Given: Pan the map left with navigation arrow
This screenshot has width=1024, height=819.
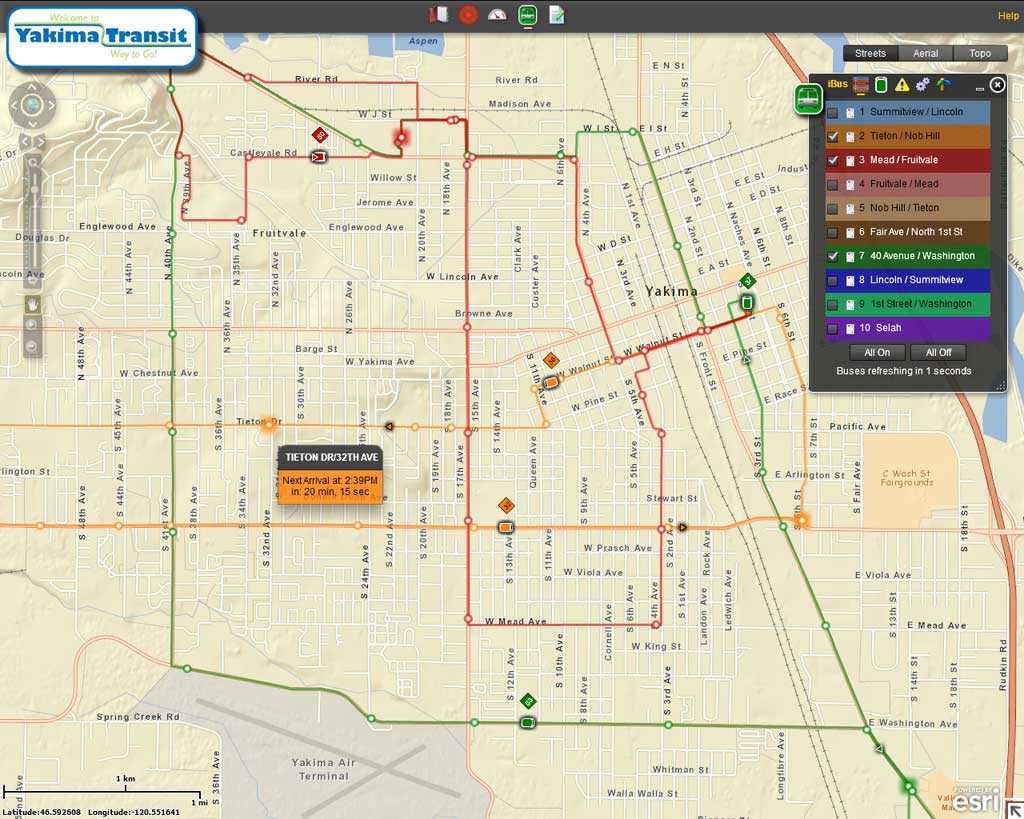Looking at the screenshot, I should pyautogui.click(x=14, y=105).
